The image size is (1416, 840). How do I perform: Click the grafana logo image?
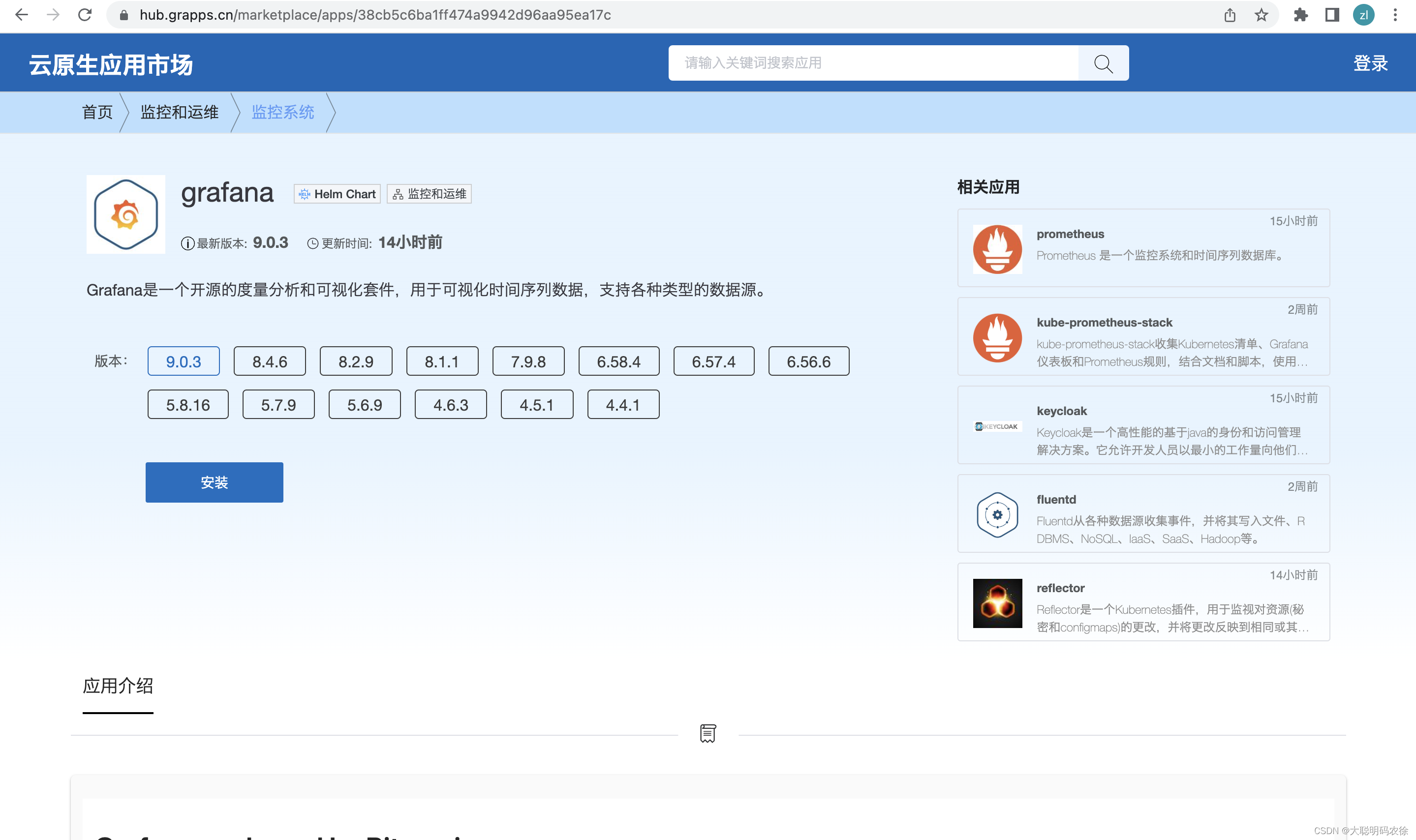pos(125,214)
